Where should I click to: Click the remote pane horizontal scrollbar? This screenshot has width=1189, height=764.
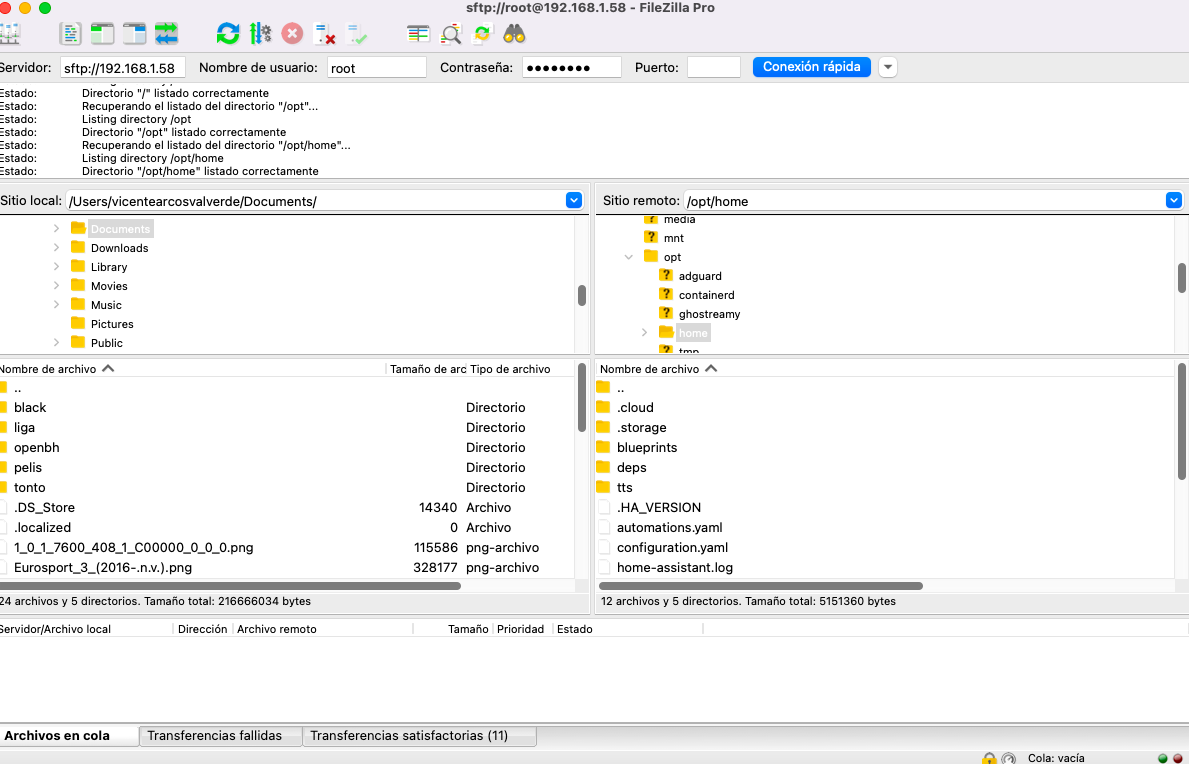click(760, 586)
